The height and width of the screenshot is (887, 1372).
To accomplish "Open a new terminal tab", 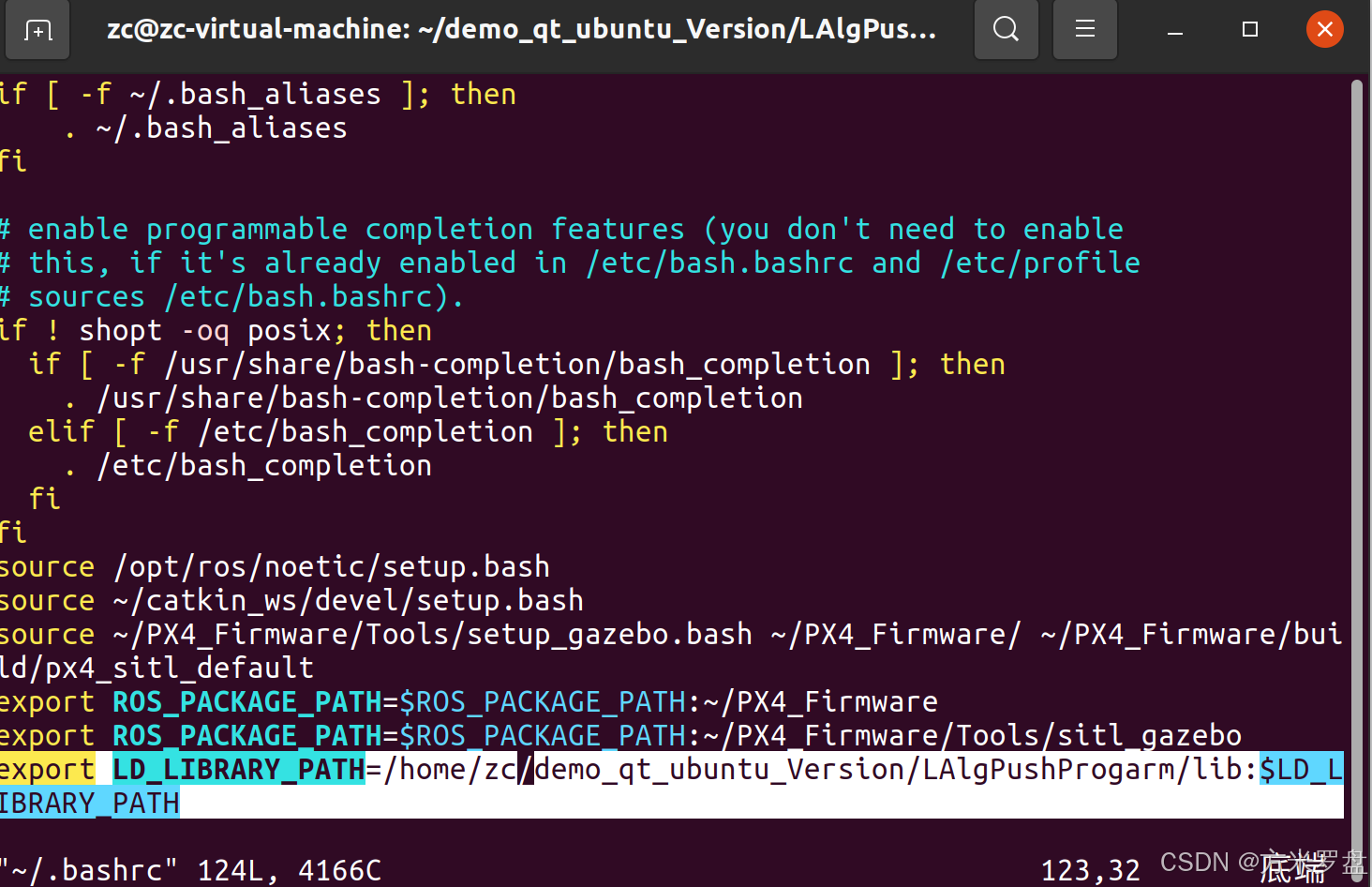I will click(37, 29).
